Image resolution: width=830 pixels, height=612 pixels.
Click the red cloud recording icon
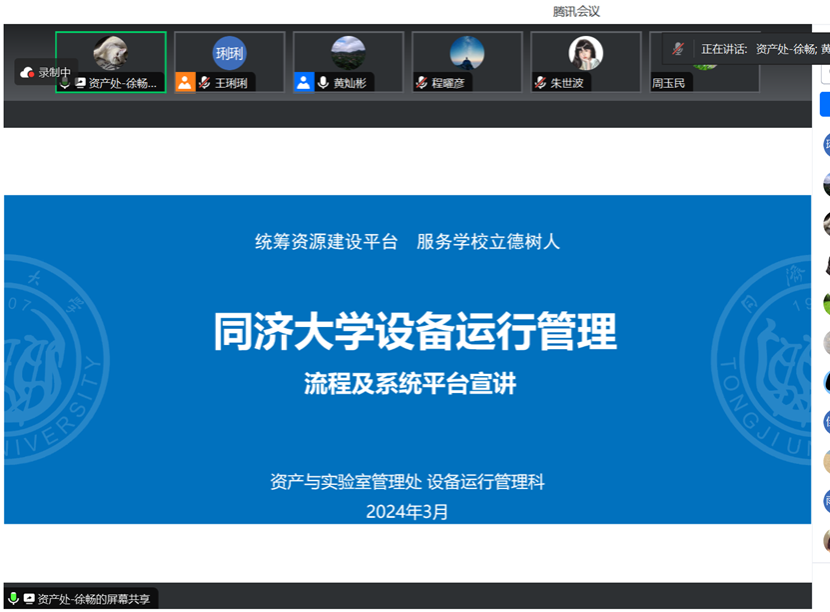pos(27,72)
